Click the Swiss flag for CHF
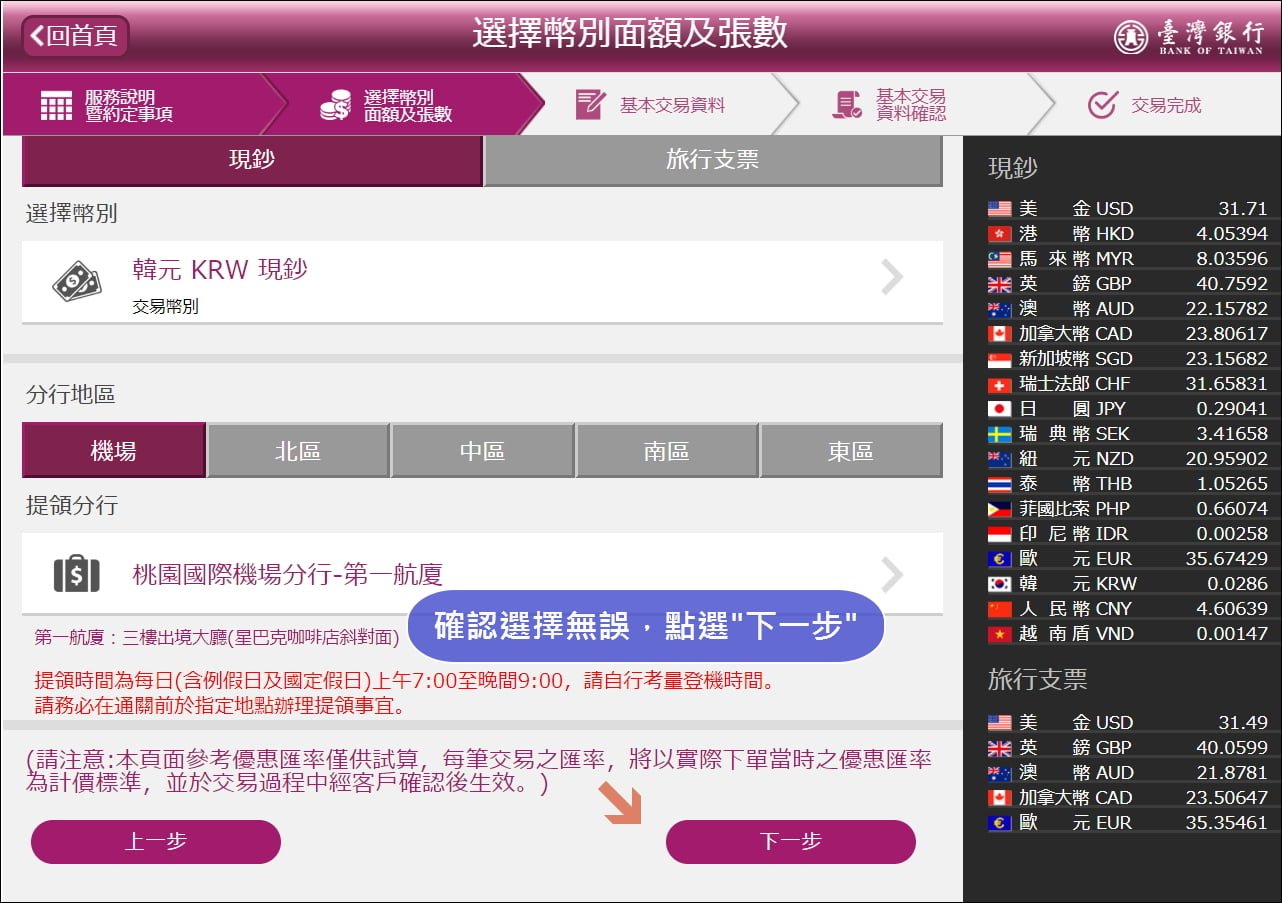 point(1000,384)
